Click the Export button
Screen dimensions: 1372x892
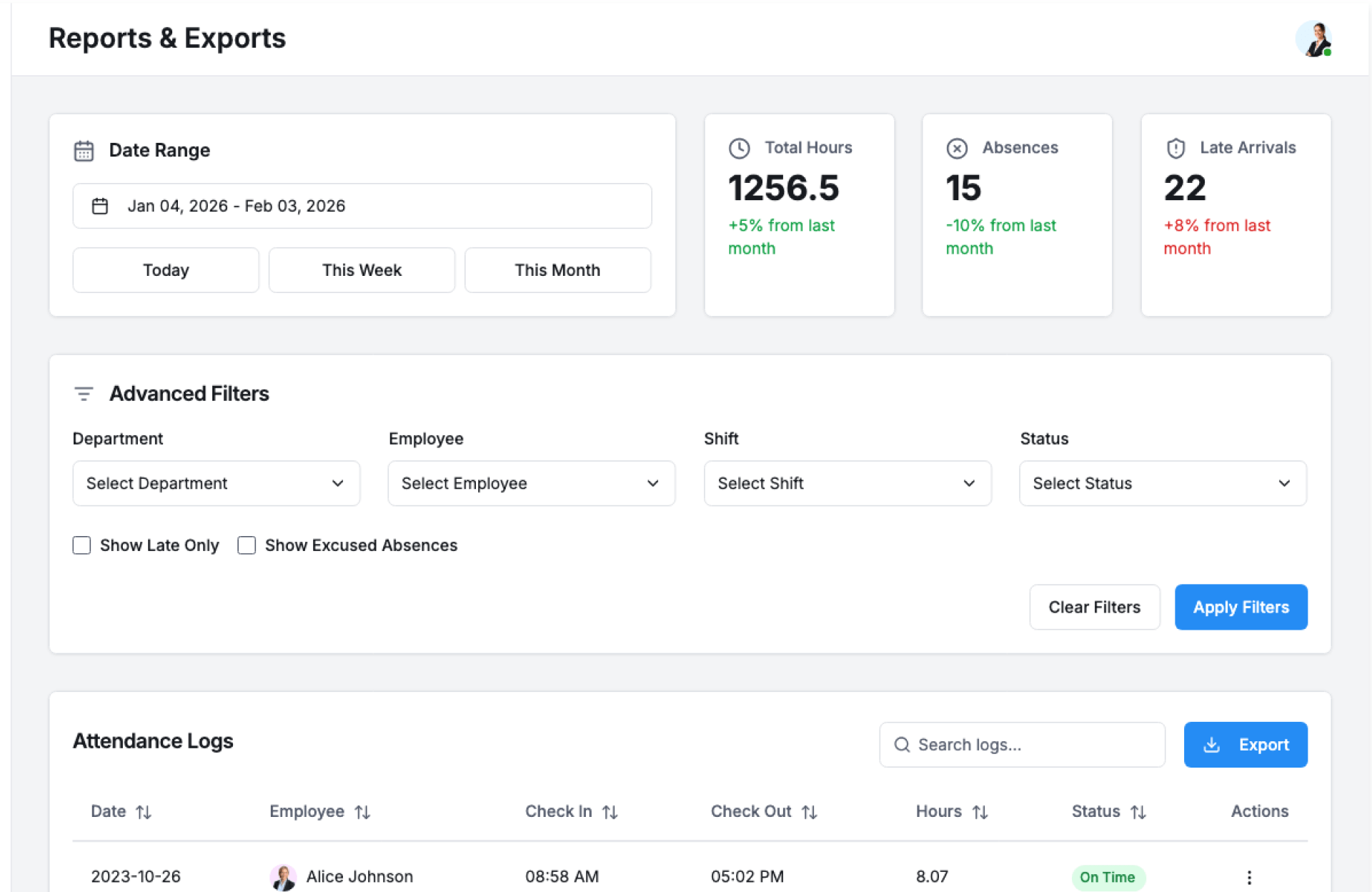pyautogui.click(x=1245, y=745)
